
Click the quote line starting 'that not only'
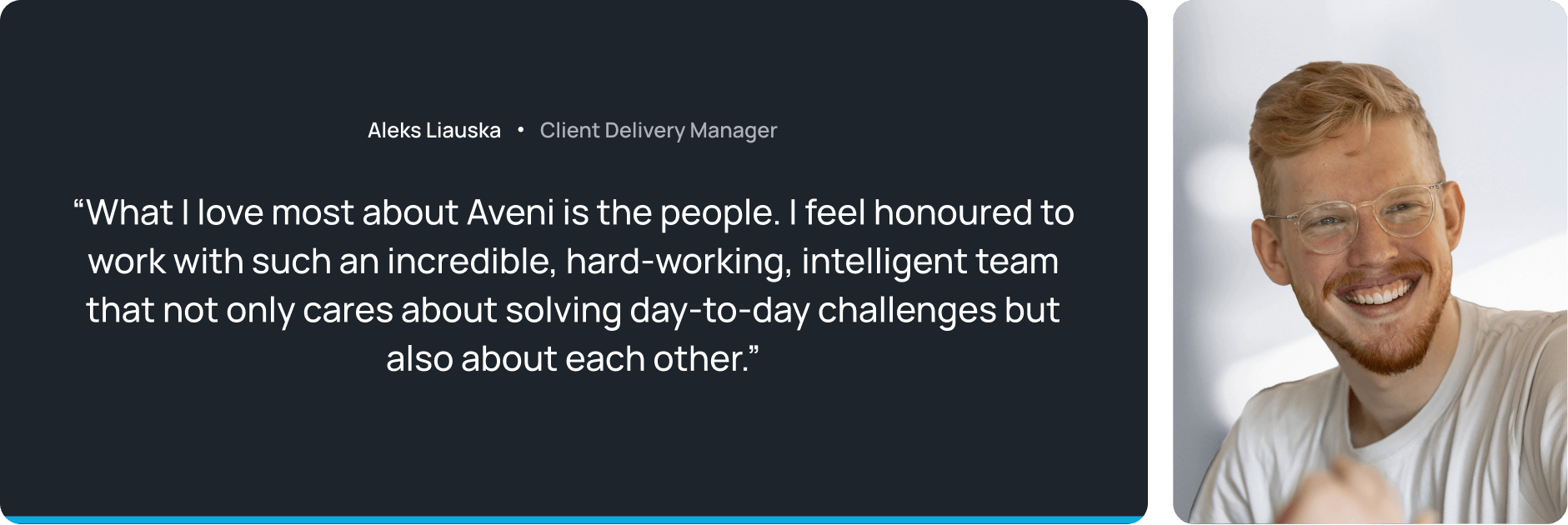[574, 311]
